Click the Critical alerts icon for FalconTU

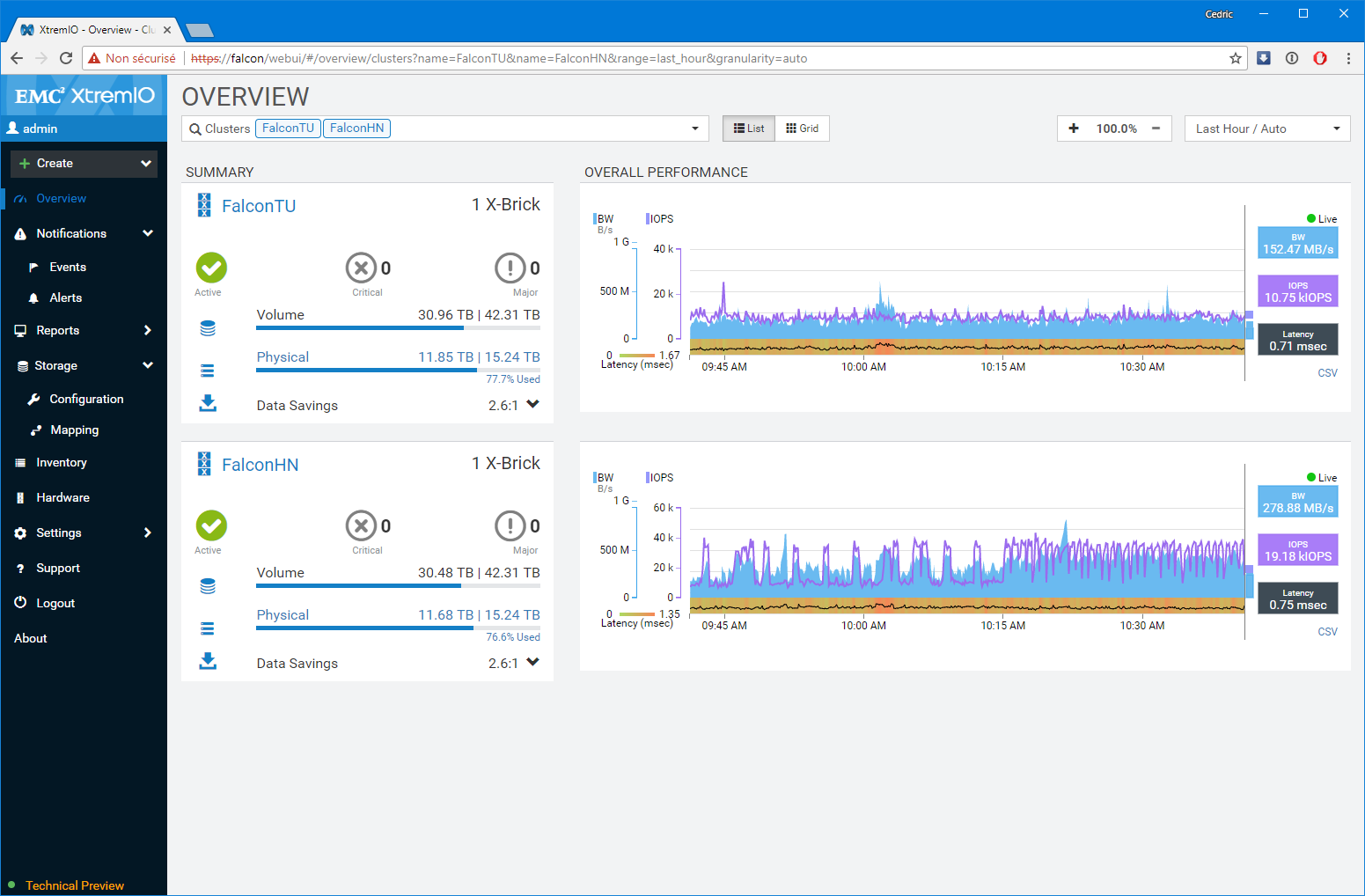(x=361, y=268)
